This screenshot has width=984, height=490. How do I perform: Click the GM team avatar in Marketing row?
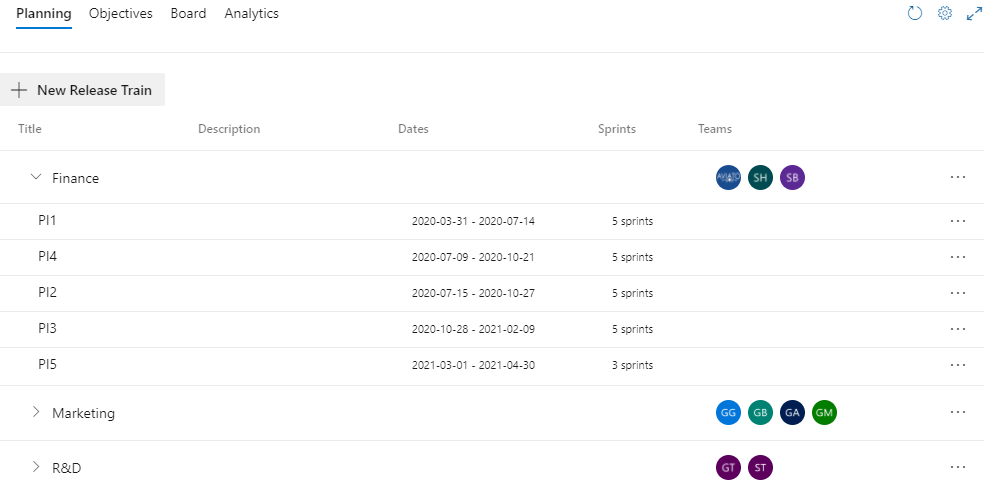(824, 413)
